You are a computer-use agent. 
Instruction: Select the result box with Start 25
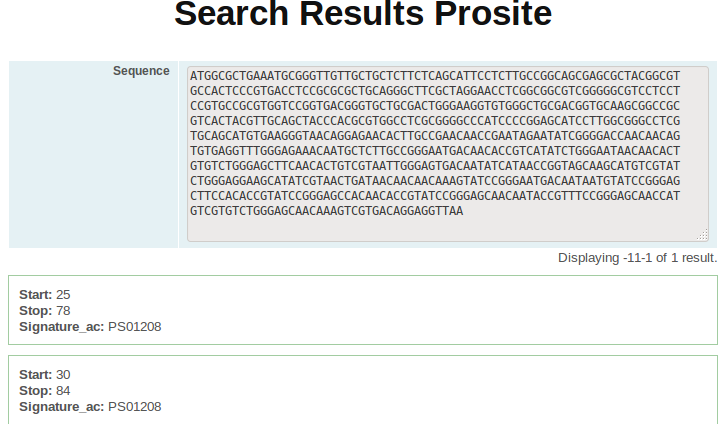[363, 310]
